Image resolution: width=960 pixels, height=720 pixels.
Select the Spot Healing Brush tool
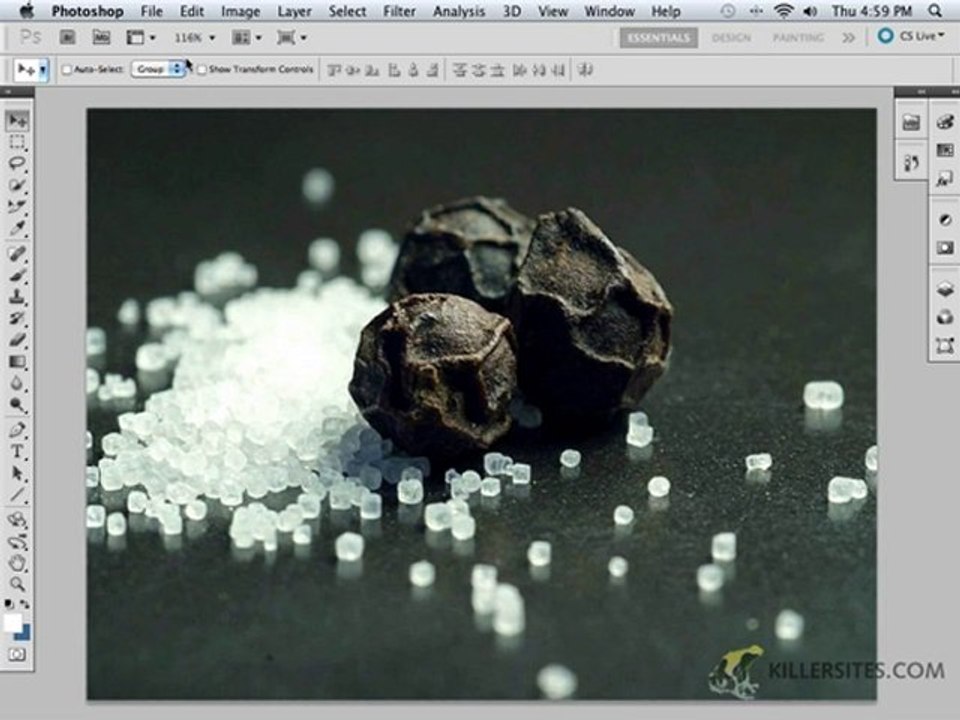click(x=17, y=253)
